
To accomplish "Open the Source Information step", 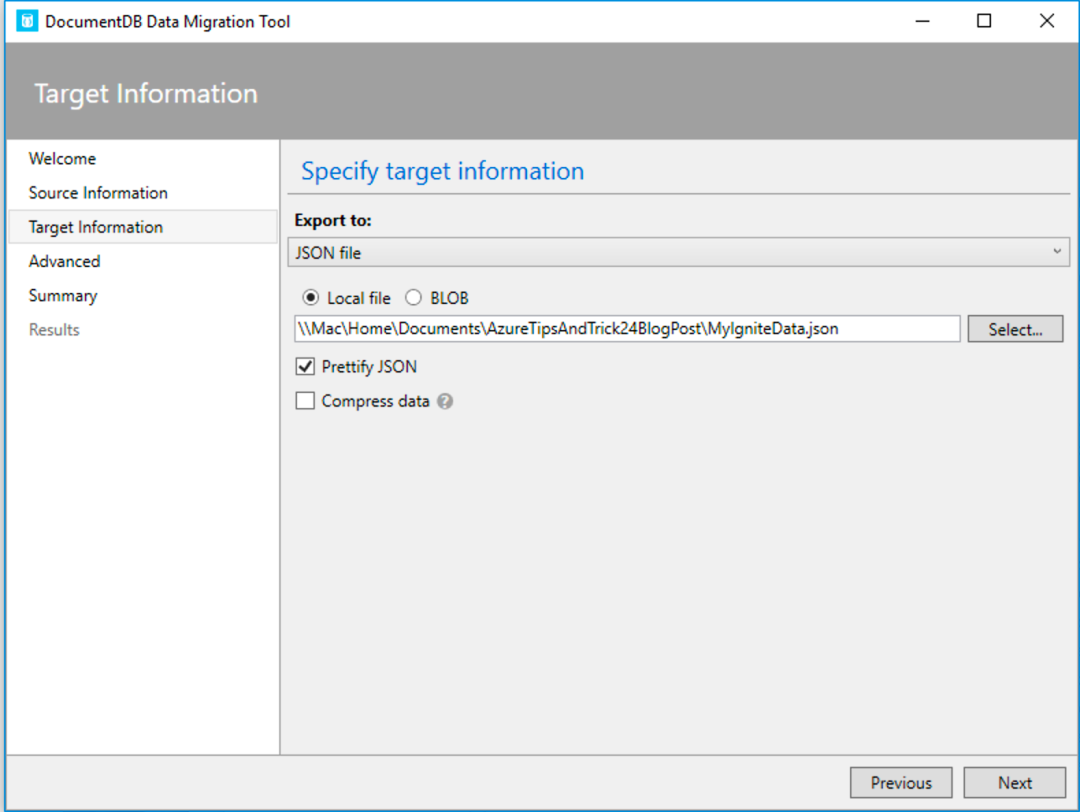I will tap(98, 193).
